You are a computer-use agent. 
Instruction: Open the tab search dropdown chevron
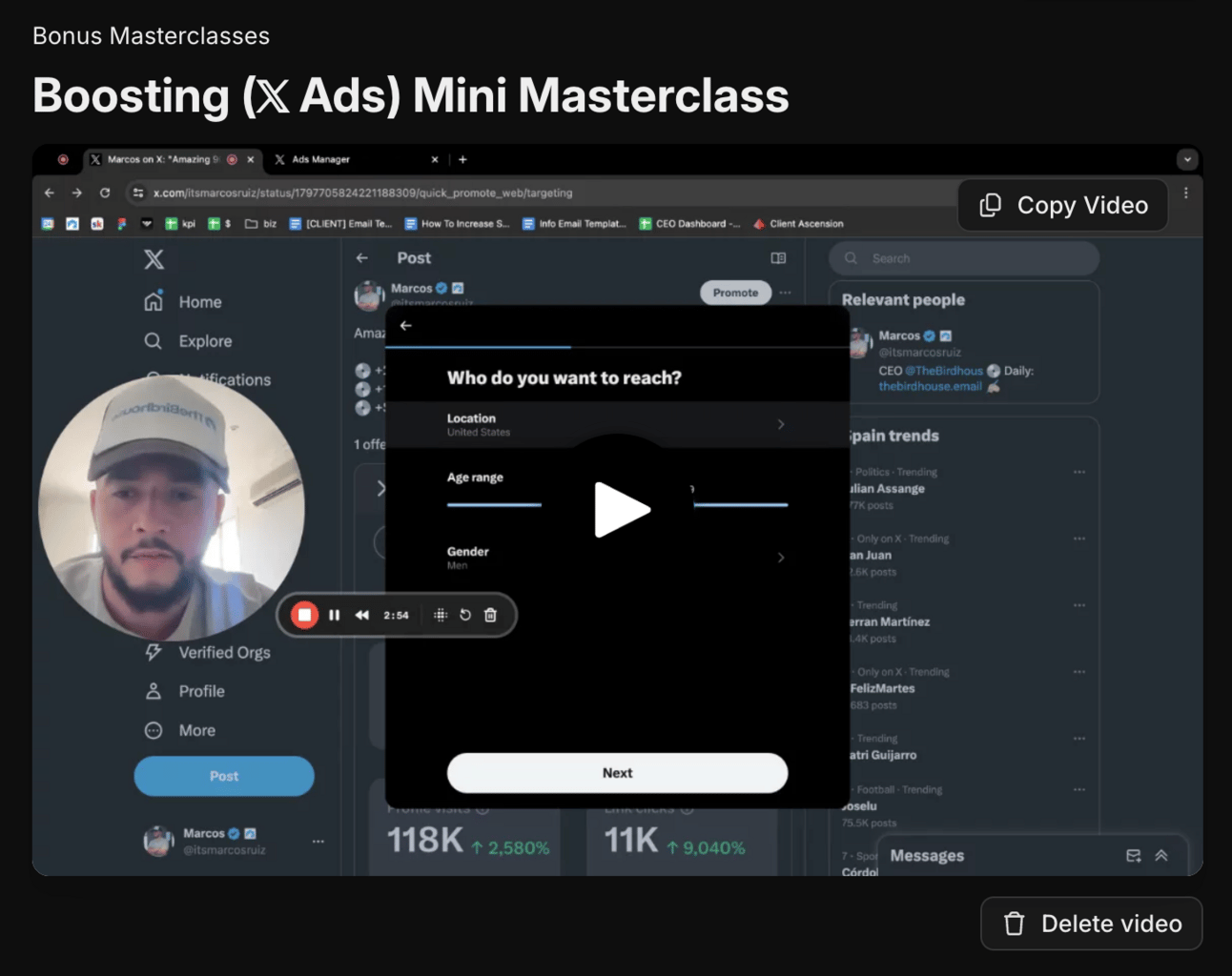coord(1187,159)
